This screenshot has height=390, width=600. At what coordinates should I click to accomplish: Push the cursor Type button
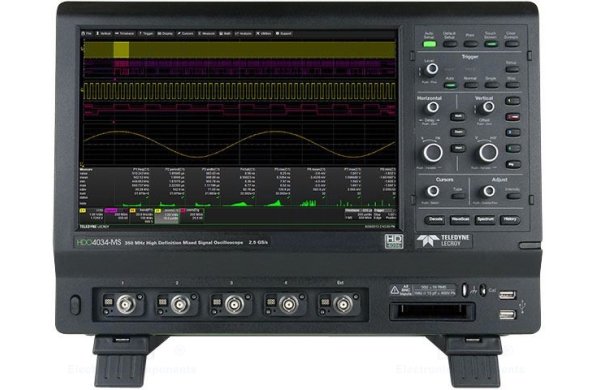tap(458, 196)
